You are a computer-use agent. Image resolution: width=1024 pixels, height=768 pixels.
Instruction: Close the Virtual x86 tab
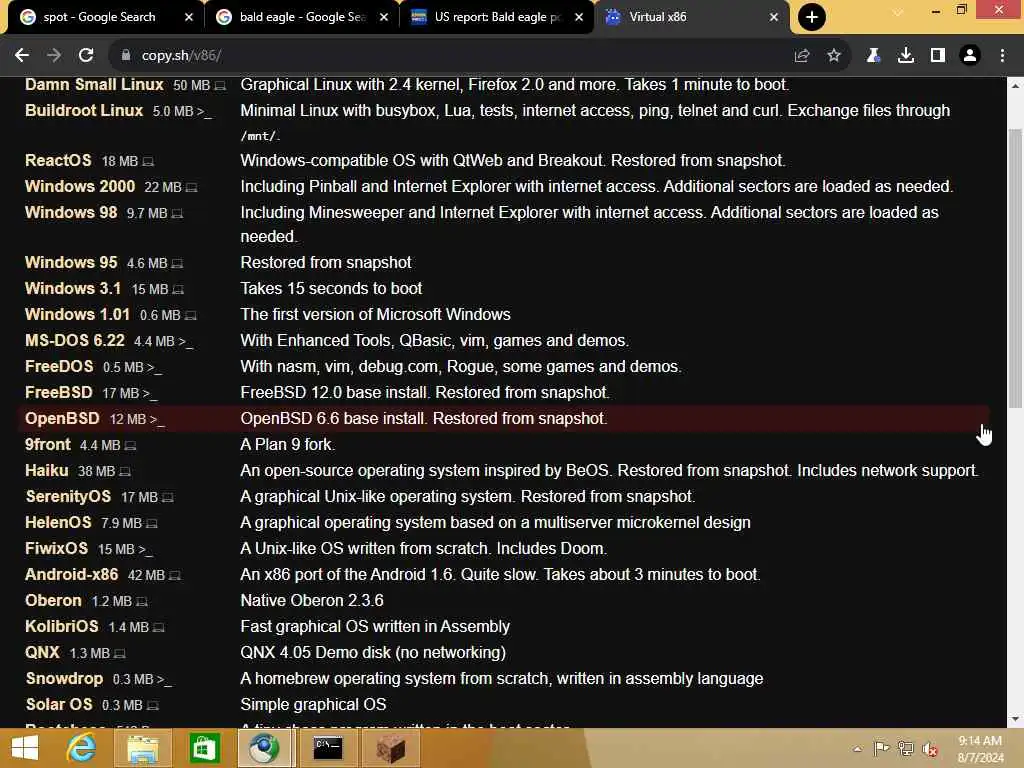click(x=774, y=17)
